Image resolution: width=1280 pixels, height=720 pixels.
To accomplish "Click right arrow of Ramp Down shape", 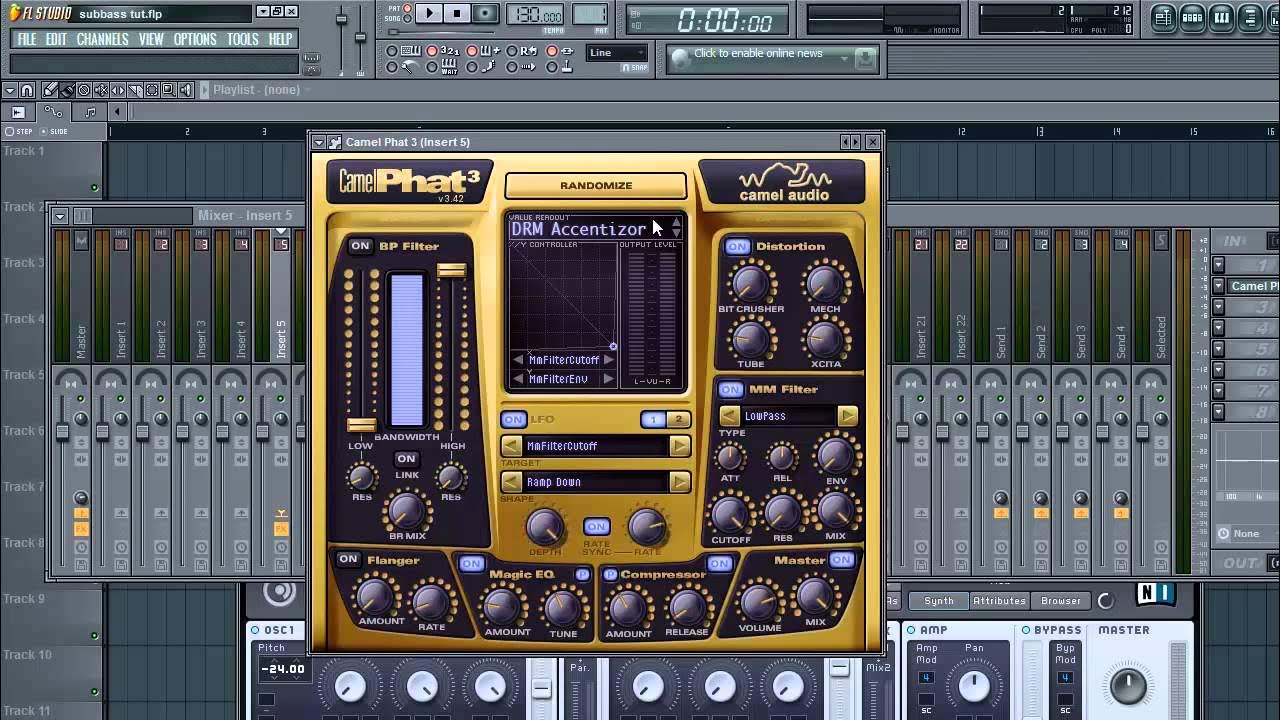I will [x=680, y=482].
